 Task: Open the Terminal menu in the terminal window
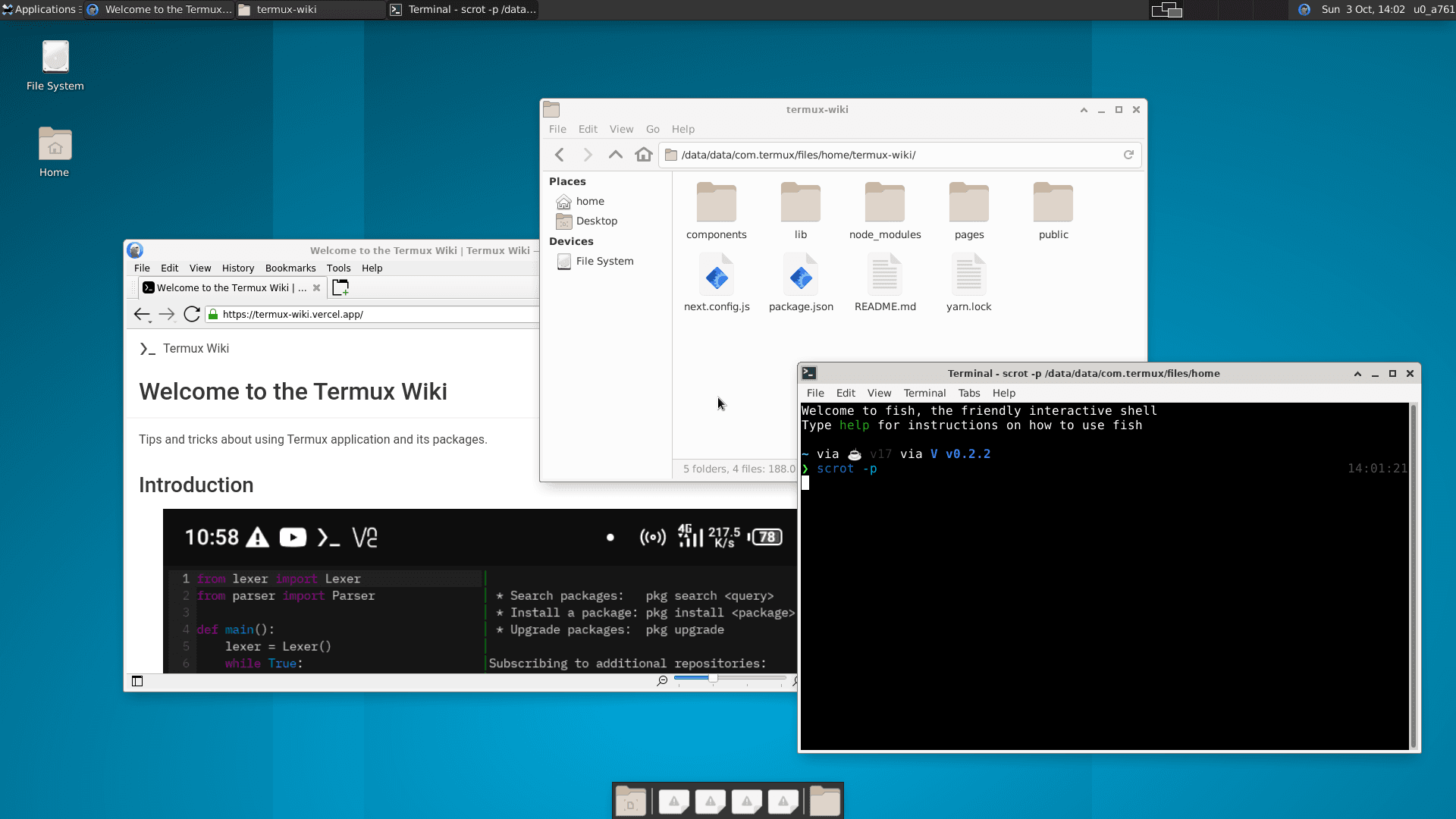coord(924,393)
